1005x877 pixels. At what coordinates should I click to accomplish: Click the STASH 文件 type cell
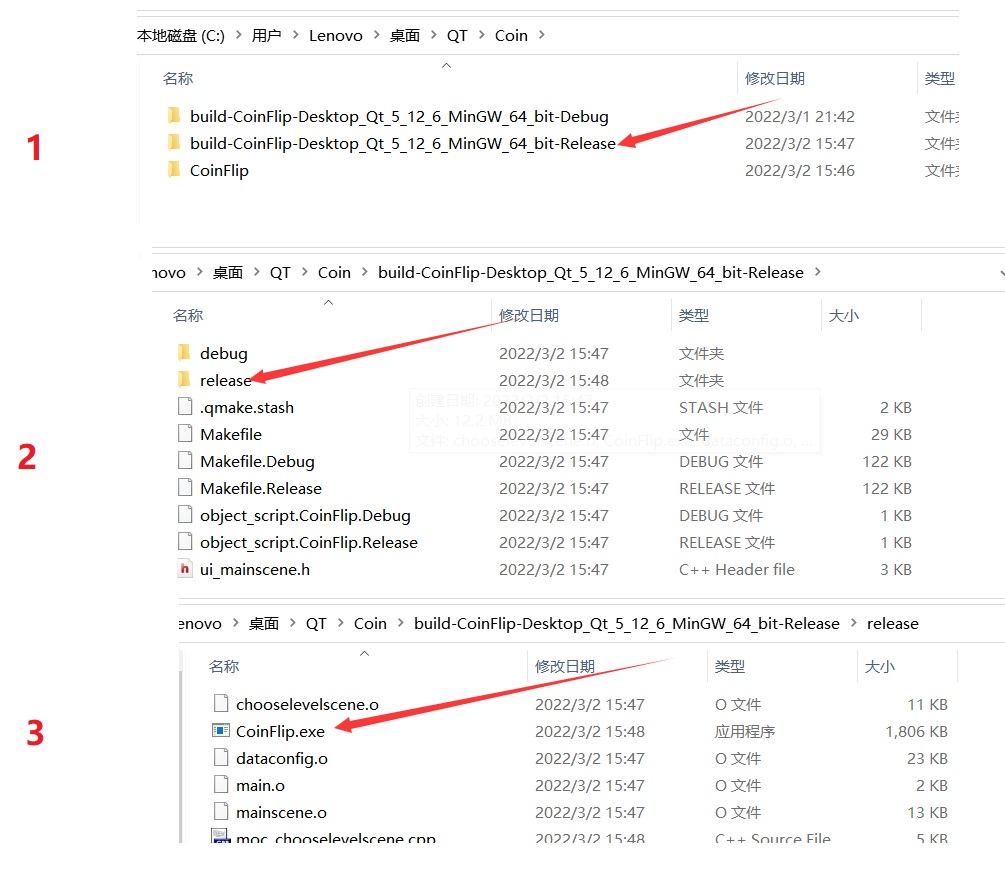(x=721, y=407)
